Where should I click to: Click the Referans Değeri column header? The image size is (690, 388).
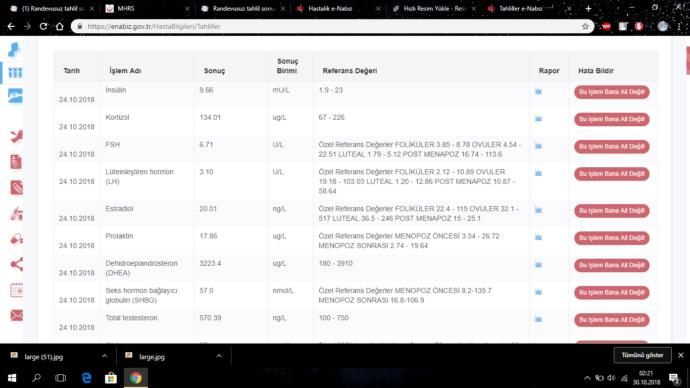350,70
